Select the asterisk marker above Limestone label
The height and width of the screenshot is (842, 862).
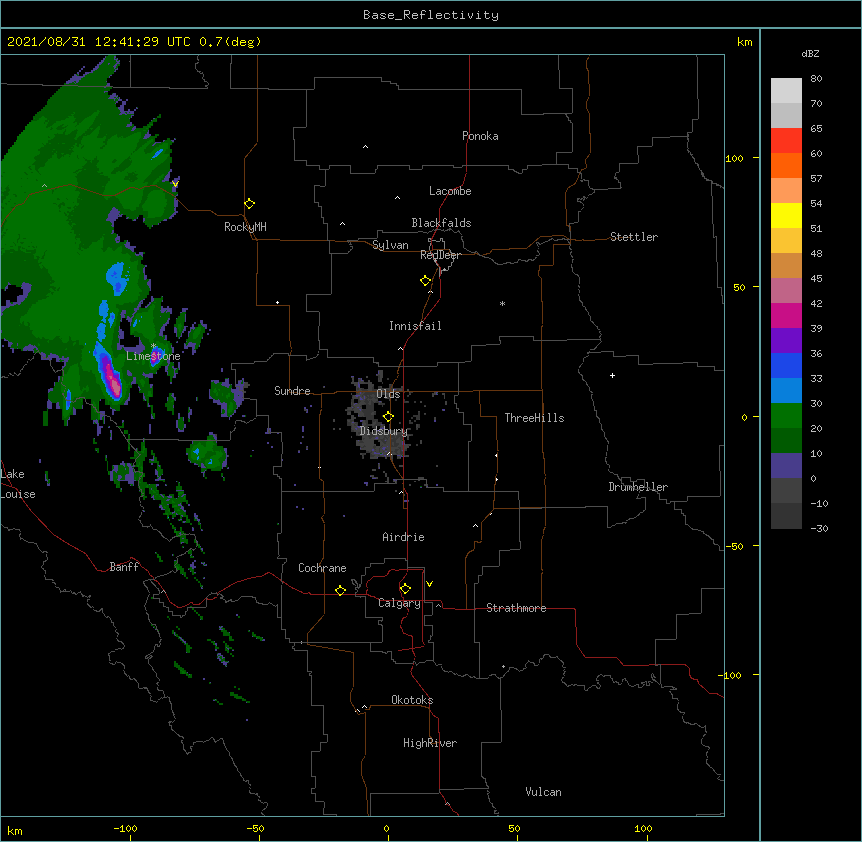click(x=153, y=346)
